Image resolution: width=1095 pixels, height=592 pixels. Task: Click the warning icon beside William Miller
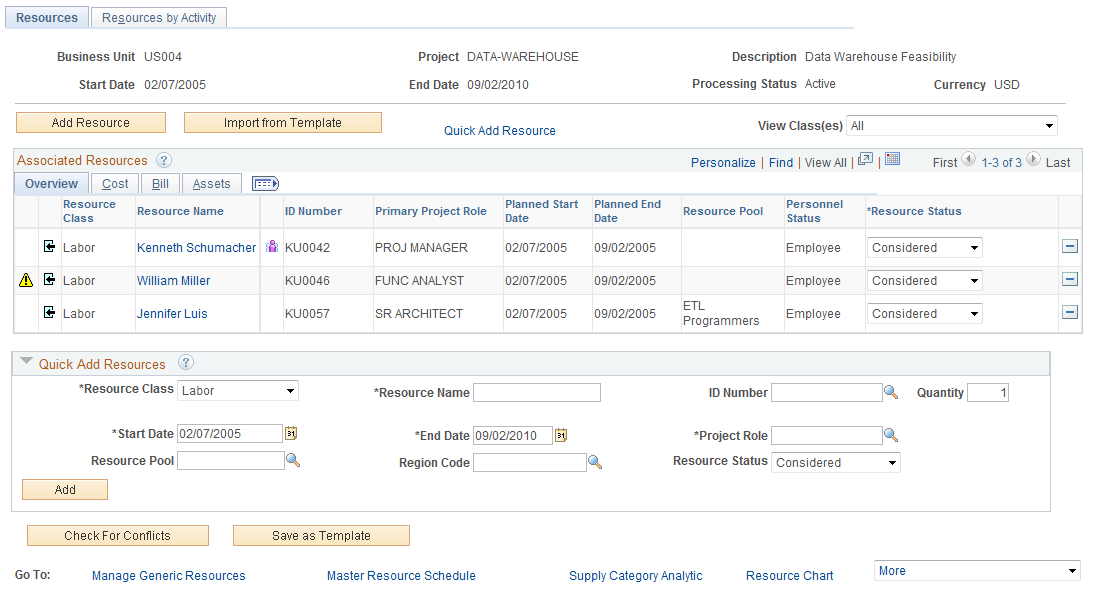pos(26,281)
